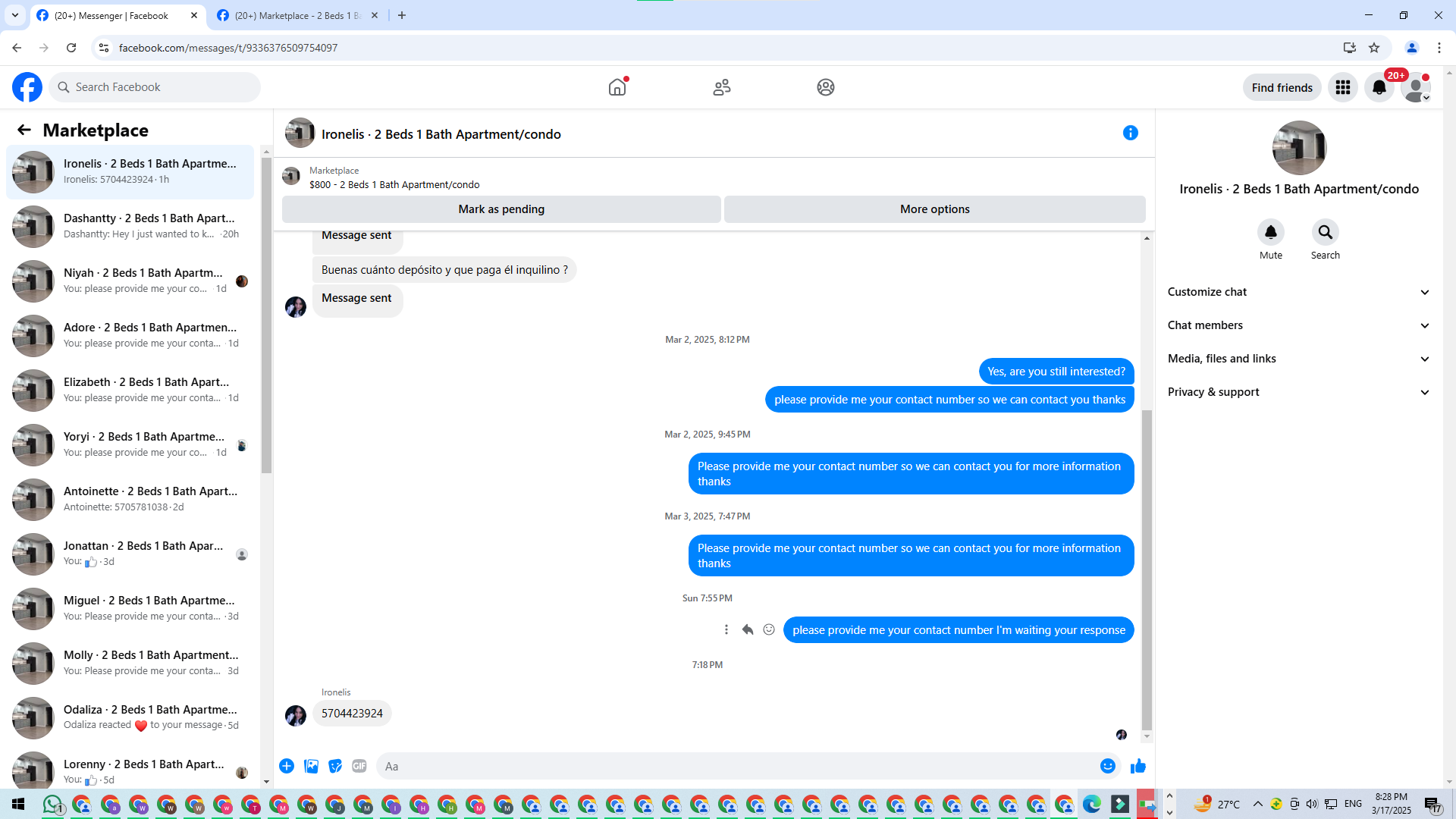Expand the Customize chat section
This screenshot has height=819, width=1456.
[1298, 292]
